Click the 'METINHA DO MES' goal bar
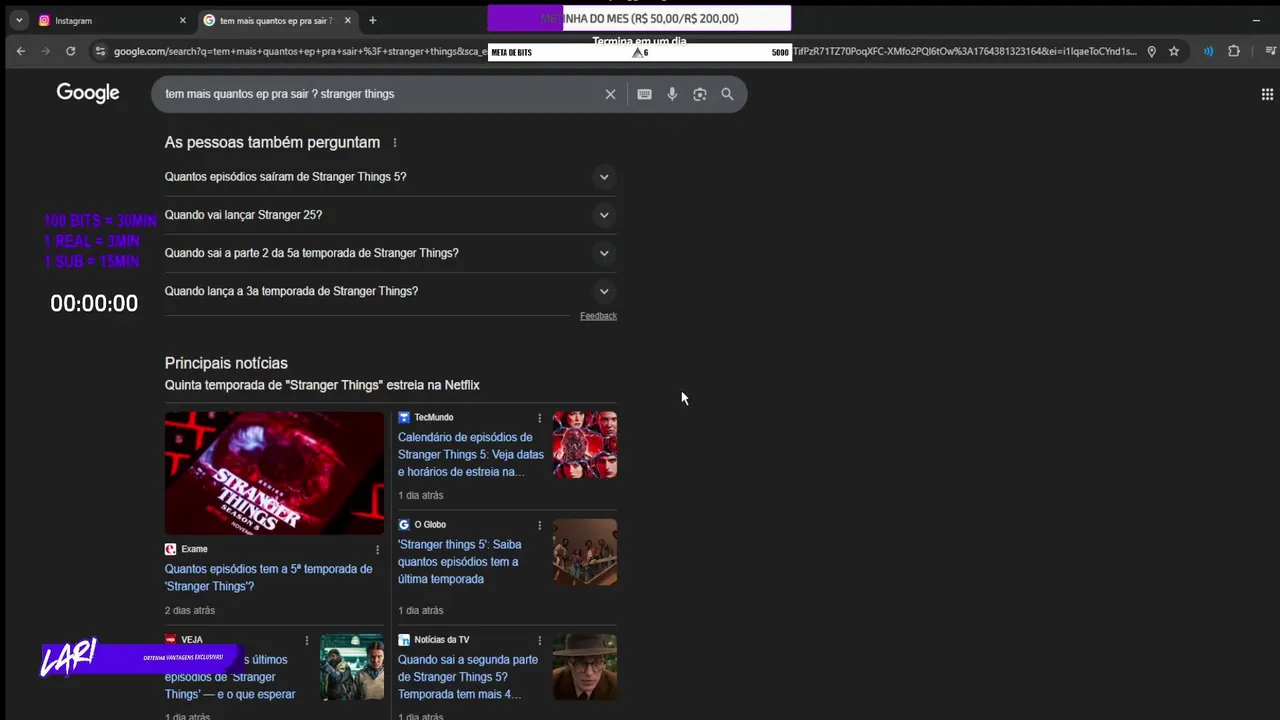1280x720 pixels. [640, 18]
